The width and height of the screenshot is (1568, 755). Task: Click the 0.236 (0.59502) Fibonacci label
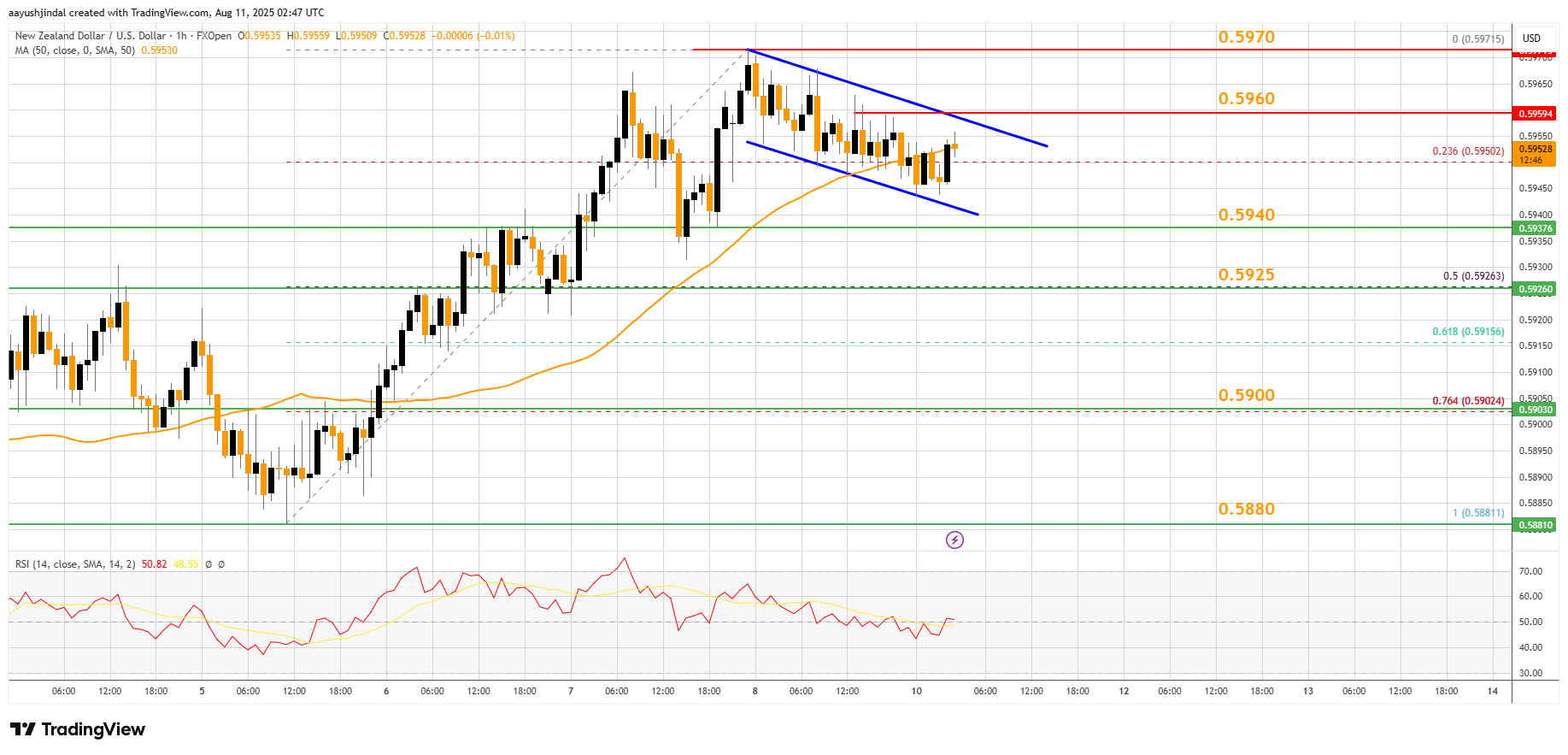pos(1468,151)
